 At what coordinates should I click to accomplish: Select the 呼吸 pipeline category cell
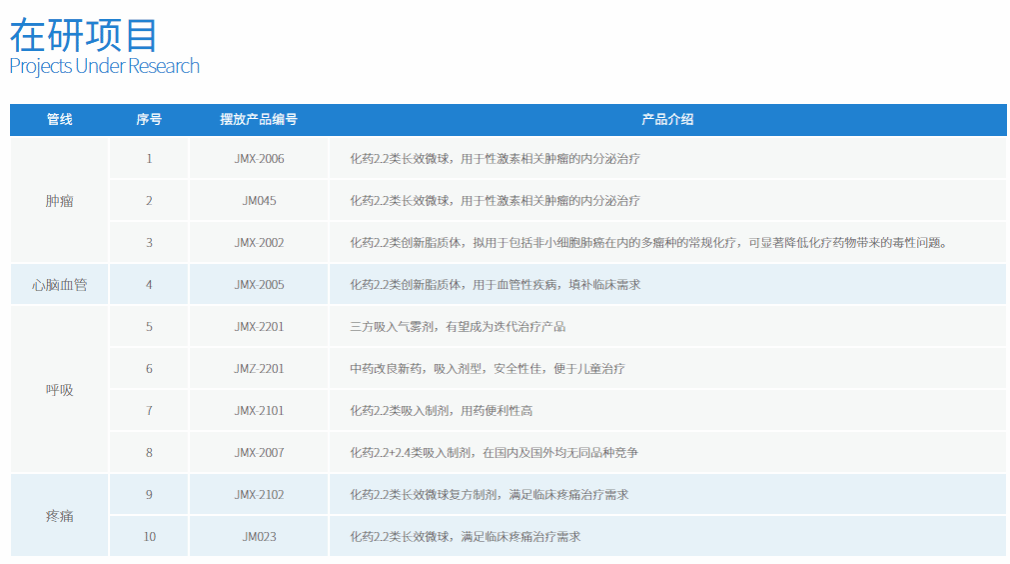point(60,390)
